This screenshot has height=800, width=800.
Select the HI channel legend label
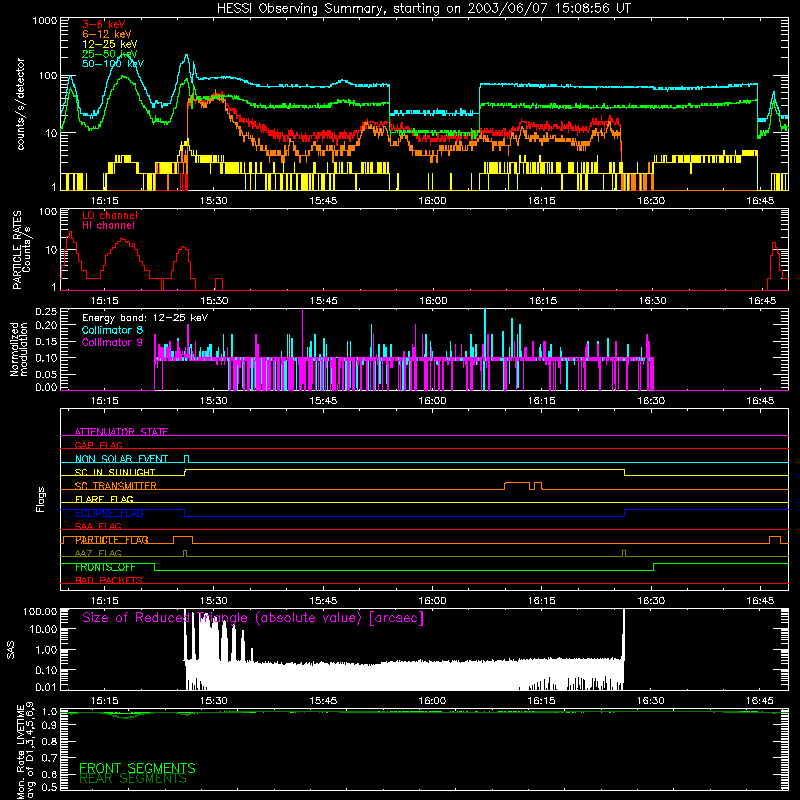coord(108,225)
